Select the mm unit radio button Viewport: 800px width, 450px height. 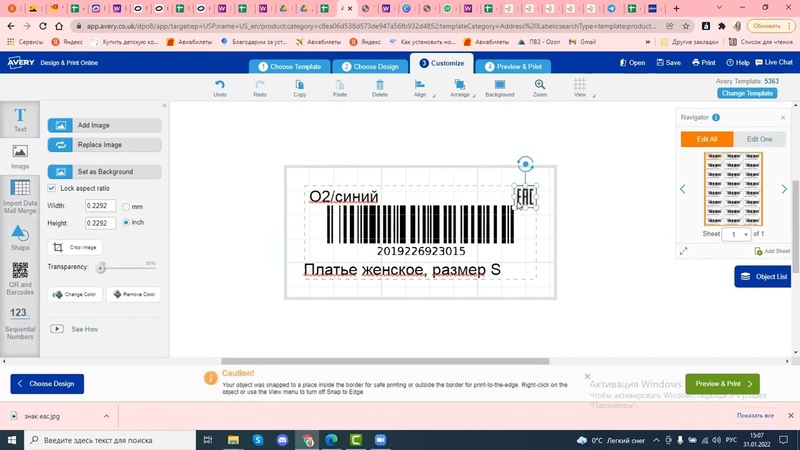tap(126, 207)
